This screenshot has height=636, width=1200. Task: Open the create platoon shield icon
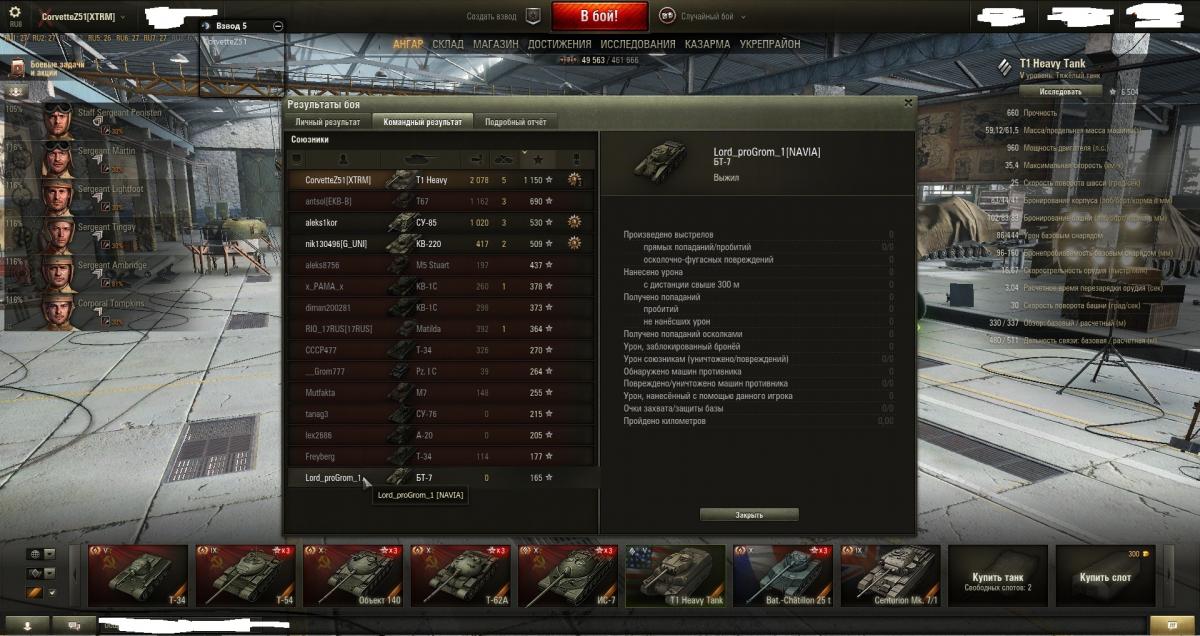point(532,16)
